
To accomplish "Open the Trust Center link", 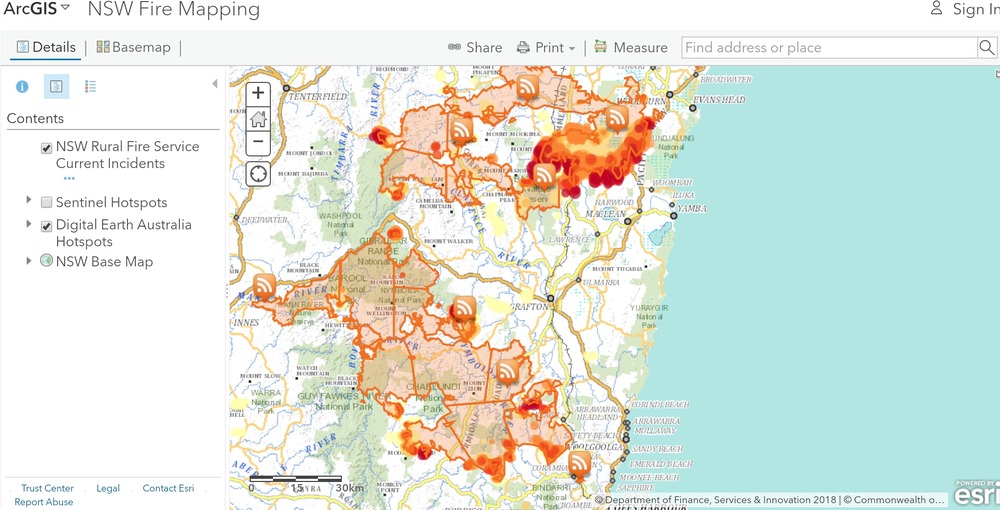I will 47,488.
